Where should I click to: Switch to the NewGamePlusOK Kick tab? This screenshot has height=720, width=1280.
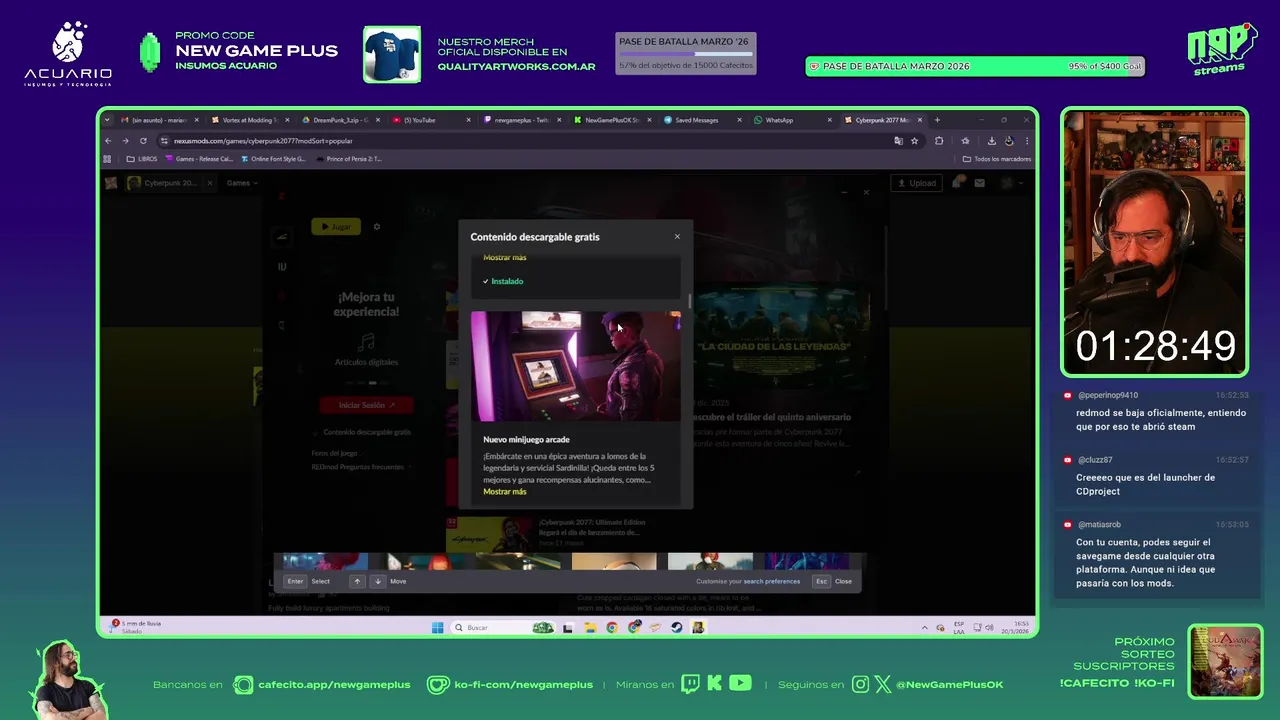612,120
